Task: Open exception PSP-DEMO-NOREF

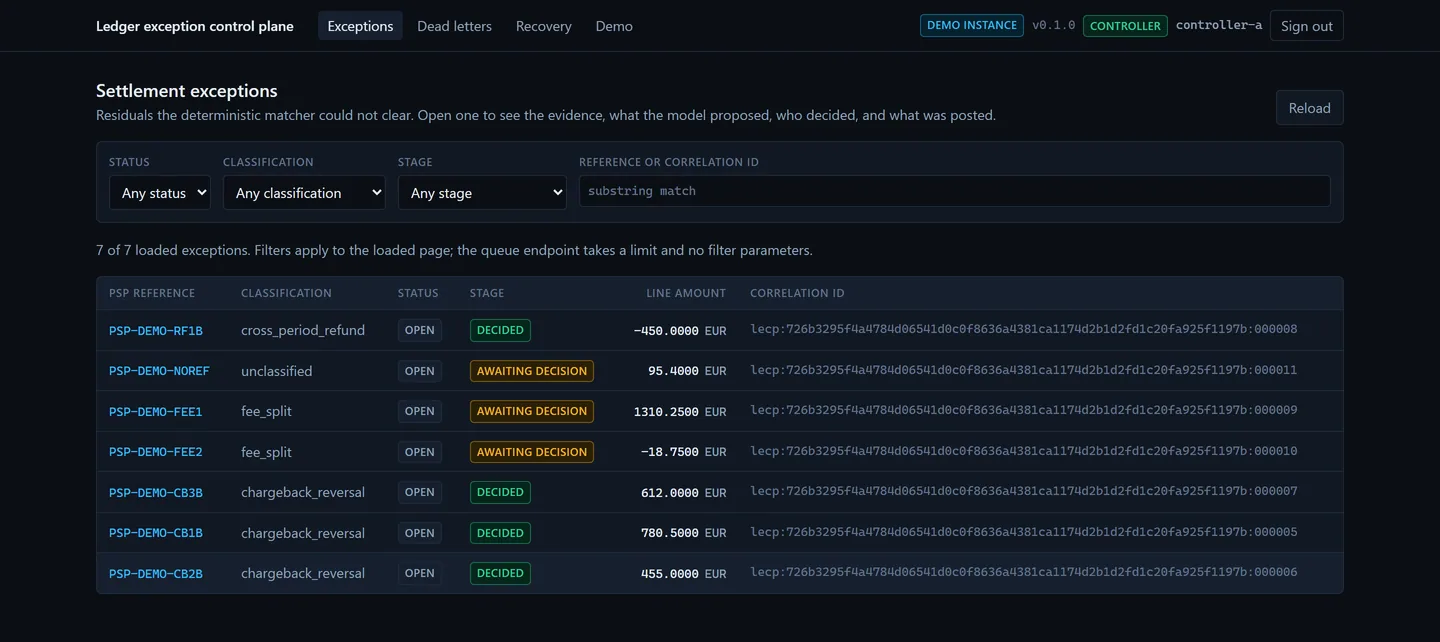Action: 159,371
